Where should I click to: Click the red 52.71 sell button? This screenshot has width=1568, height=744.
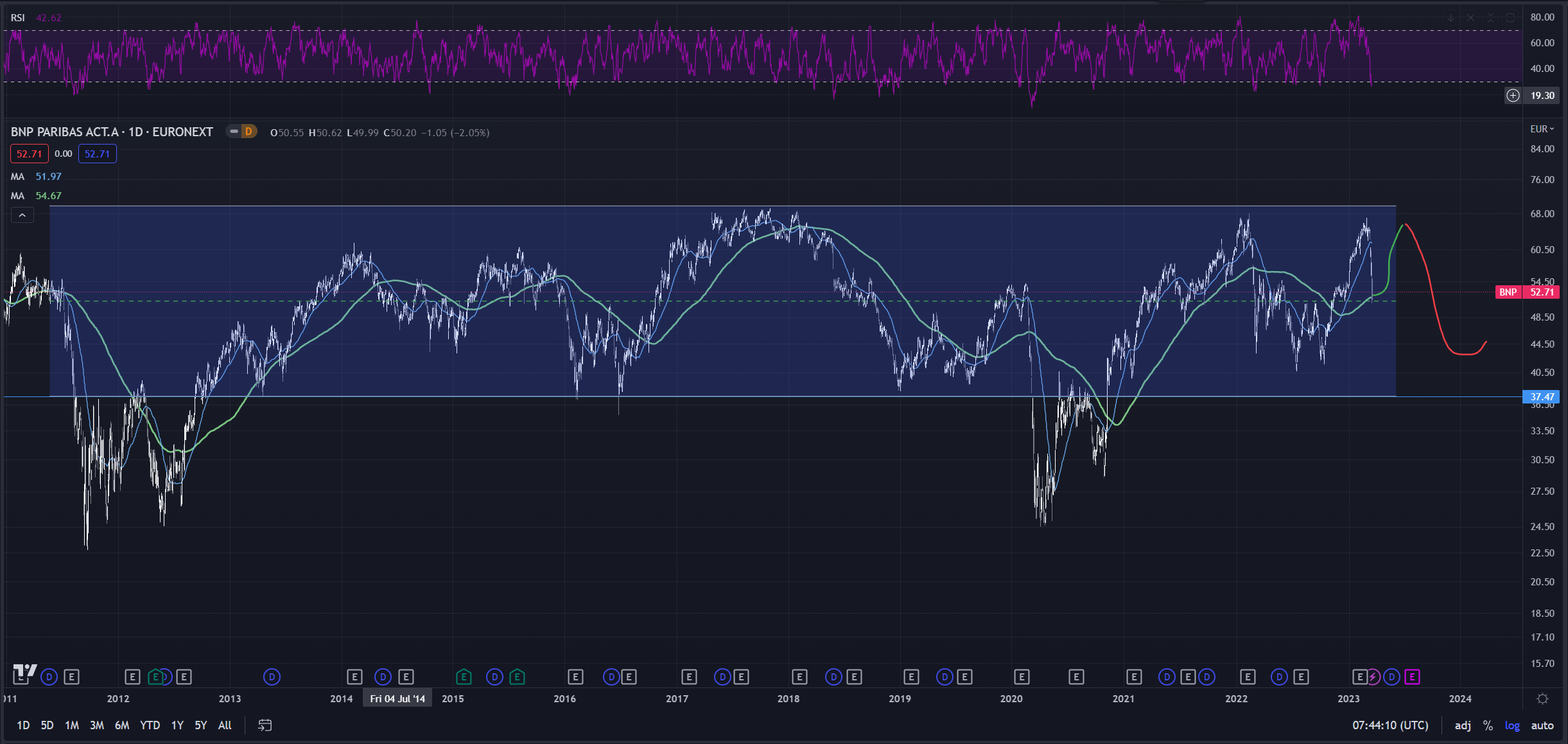(30, 154)
